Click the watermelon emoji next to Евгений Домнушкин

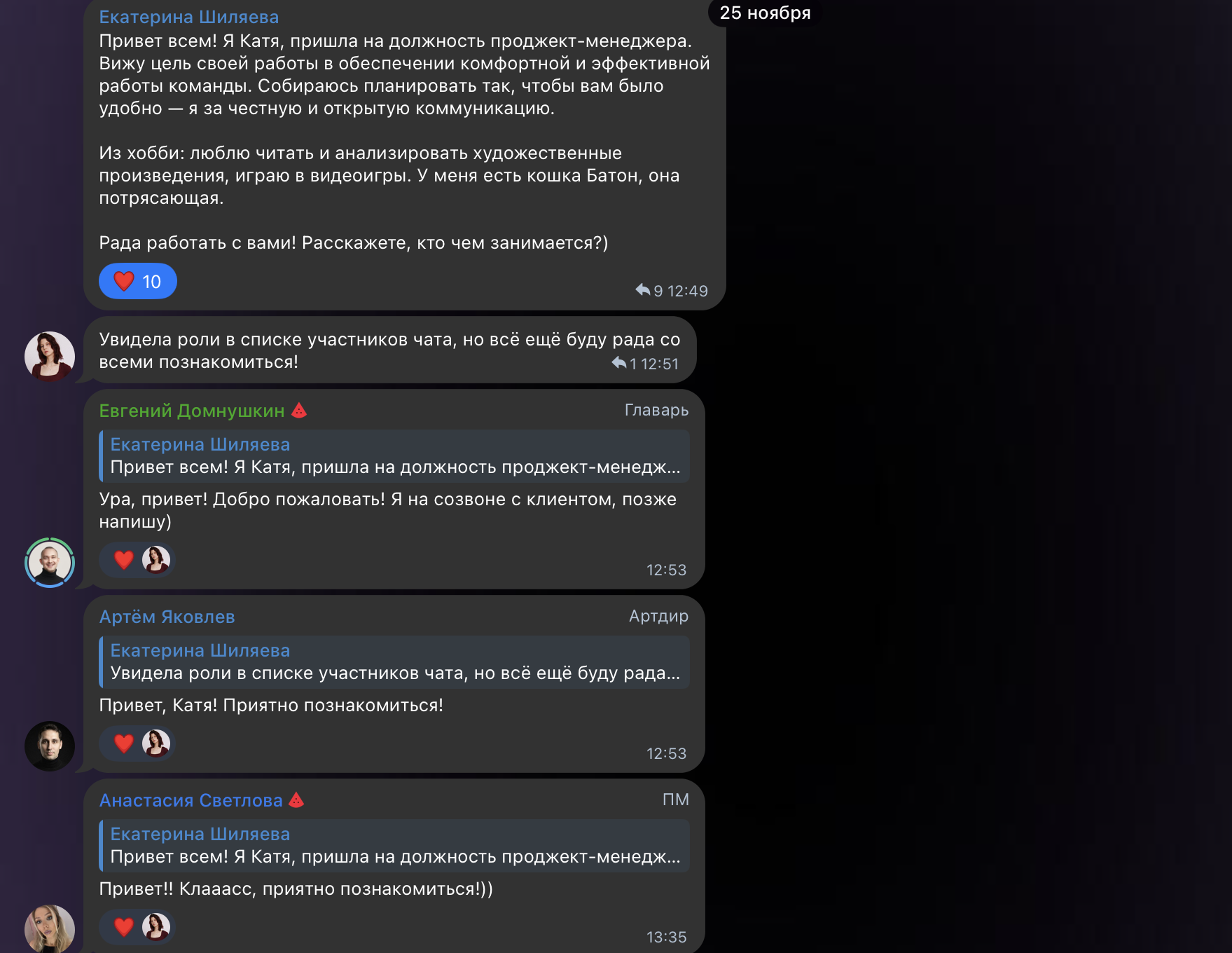(299, 411)
